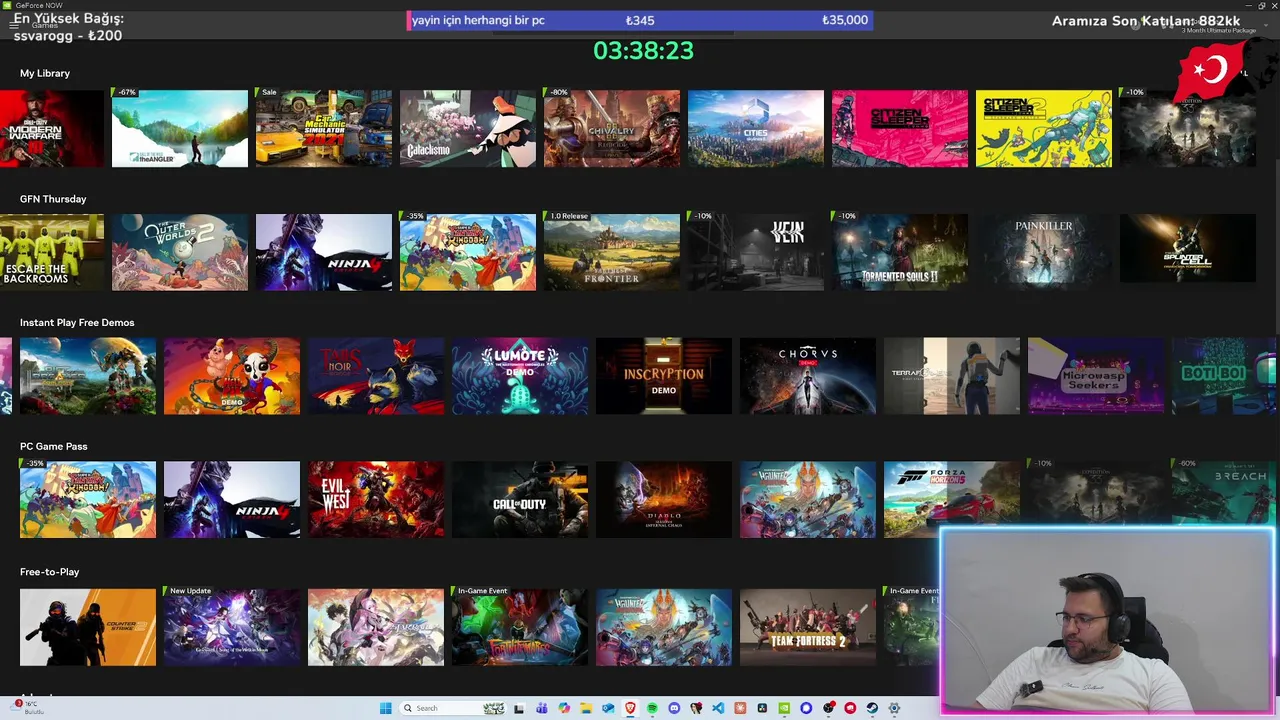The image size is (1280, 720).
Task: Launch the Lumote Demo tile
Action: tap(520, 376)
